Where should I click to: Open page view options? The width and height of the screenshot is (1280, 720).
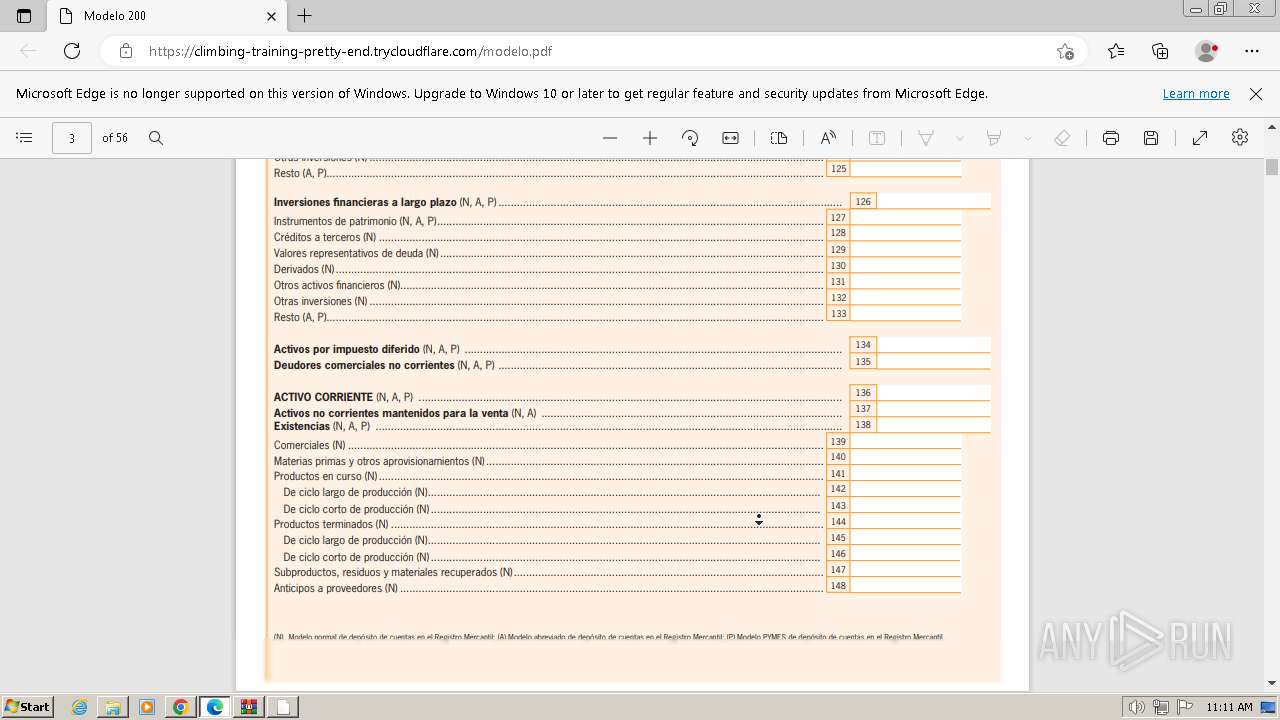[779, 138]
